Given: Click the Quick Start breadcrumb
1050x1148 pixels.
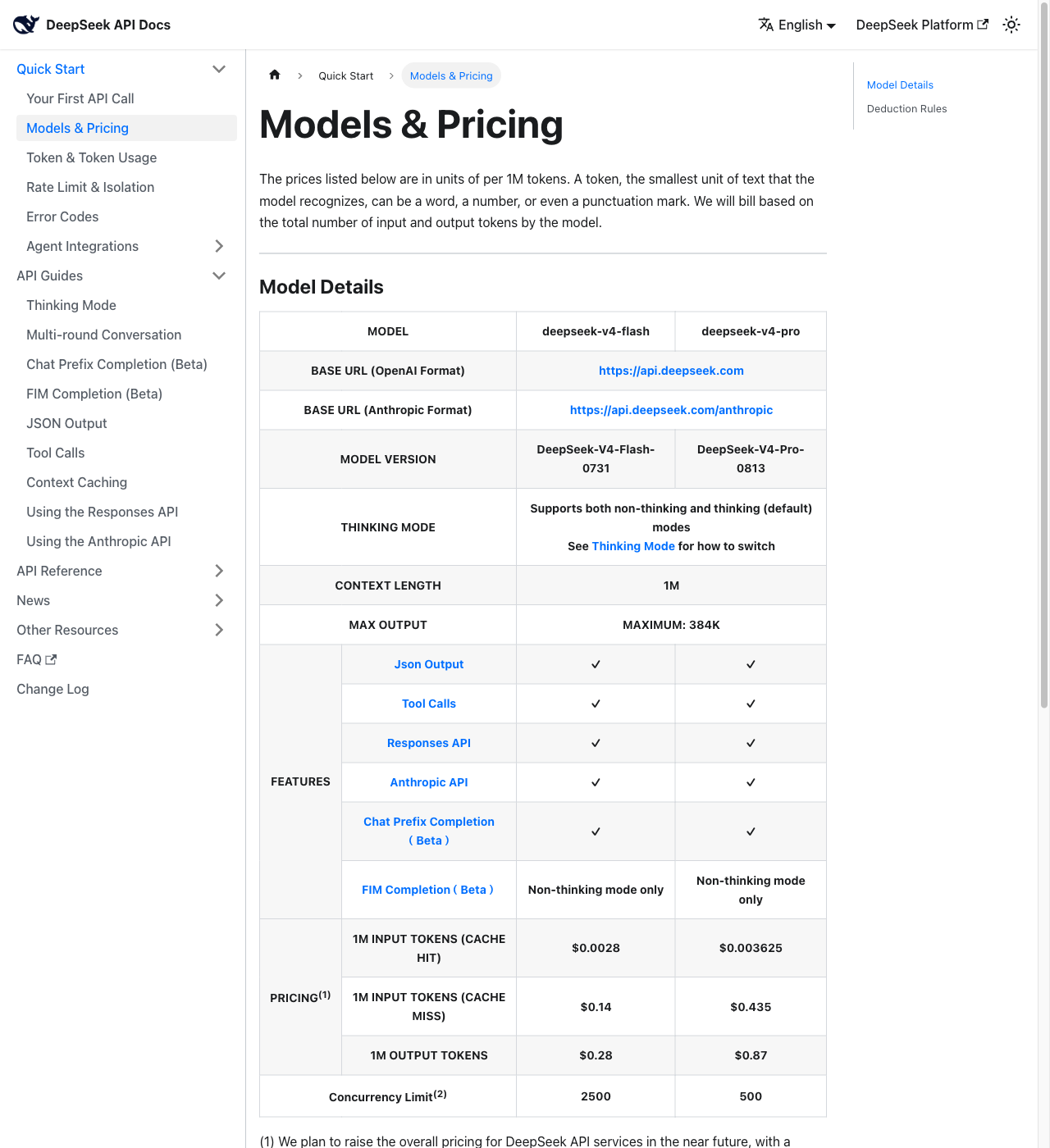Looking at the screenshot, I should coord(346,75).
